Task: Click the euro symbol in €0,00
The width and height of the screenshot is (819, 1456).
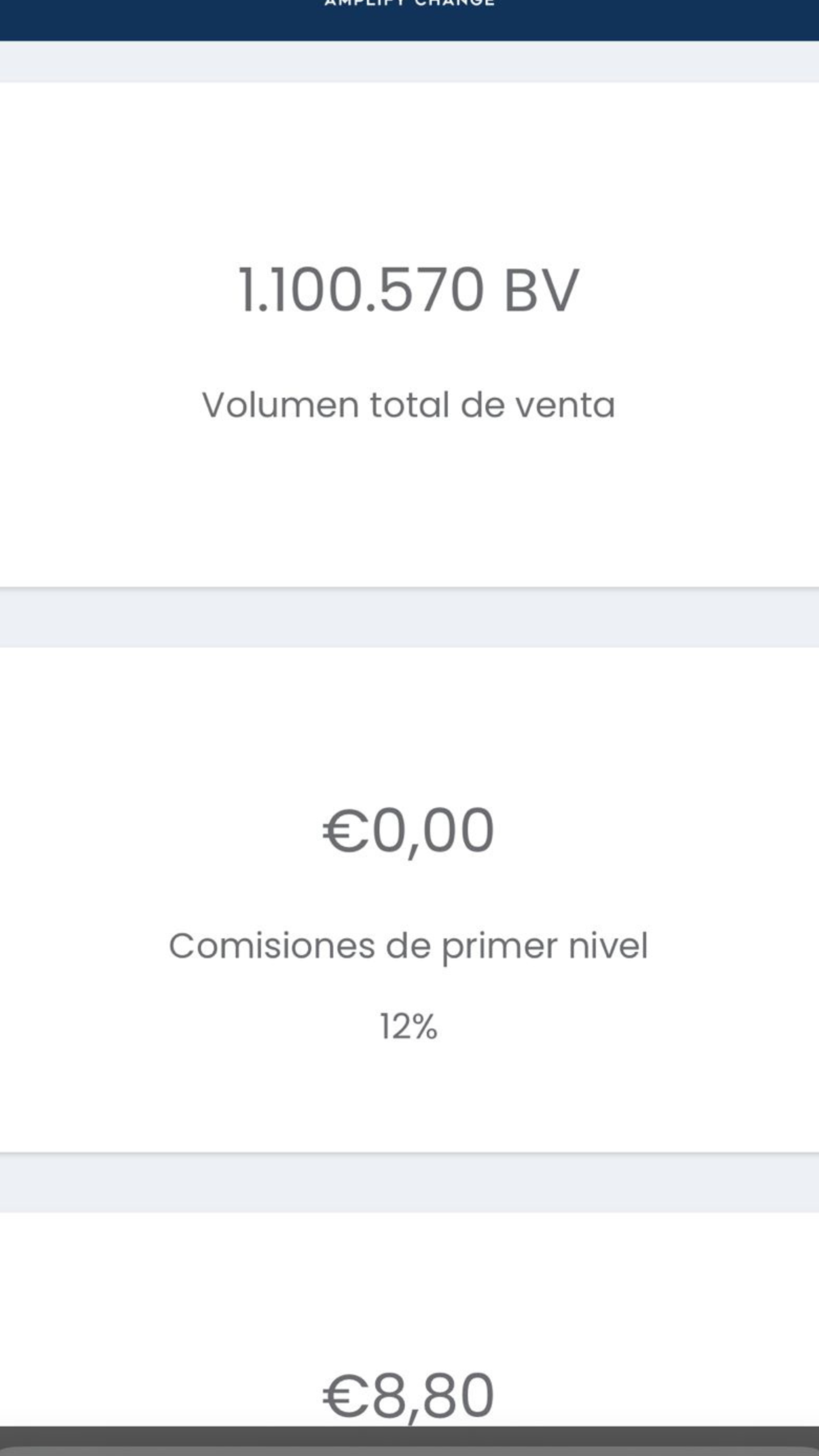Action: coord(345,832)
